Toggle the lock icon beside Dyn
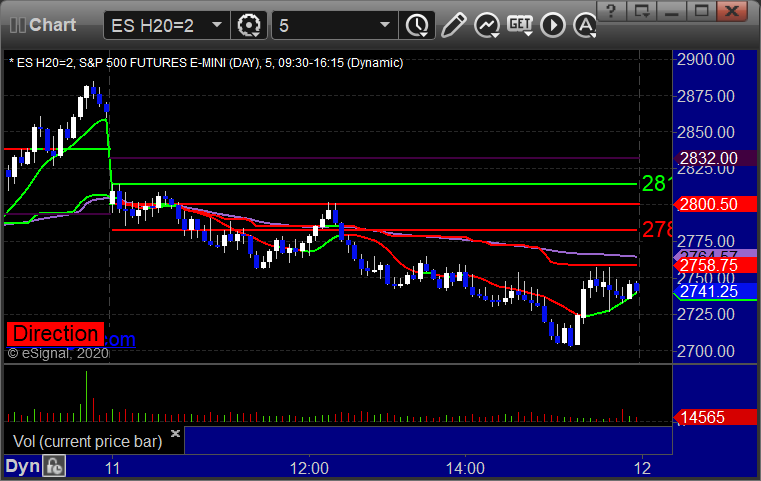761x481 pixels. click(x=53, y=466)
